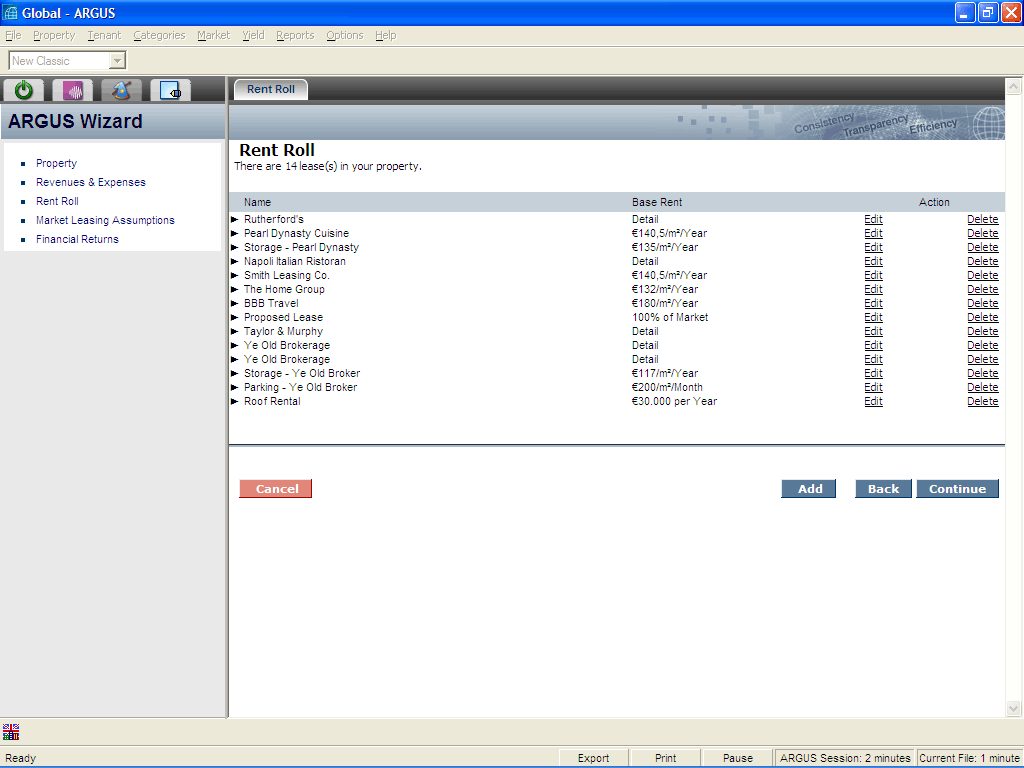The height and width of the screenshot is (768, 1024).
Task: Expand the Roof Rental row arrow
Action: (234, 402)
